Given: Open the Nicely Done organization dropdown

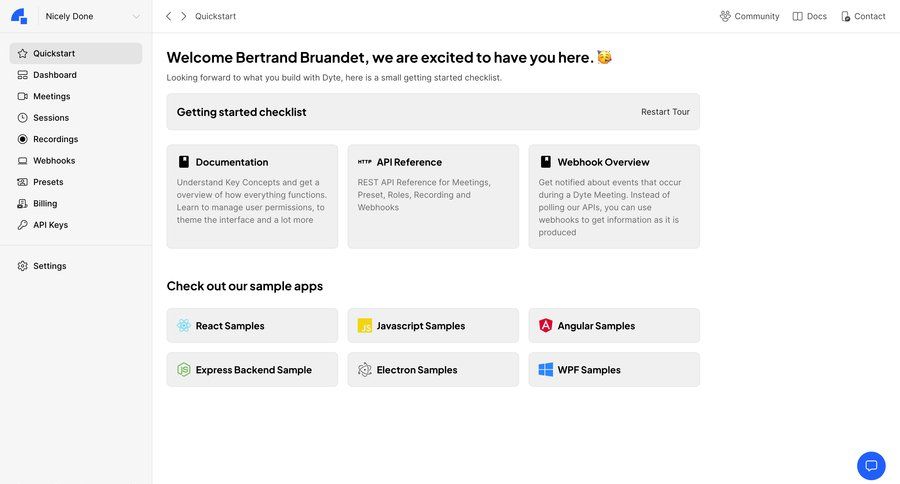Looking at the screenshot, I should (91, 16).
